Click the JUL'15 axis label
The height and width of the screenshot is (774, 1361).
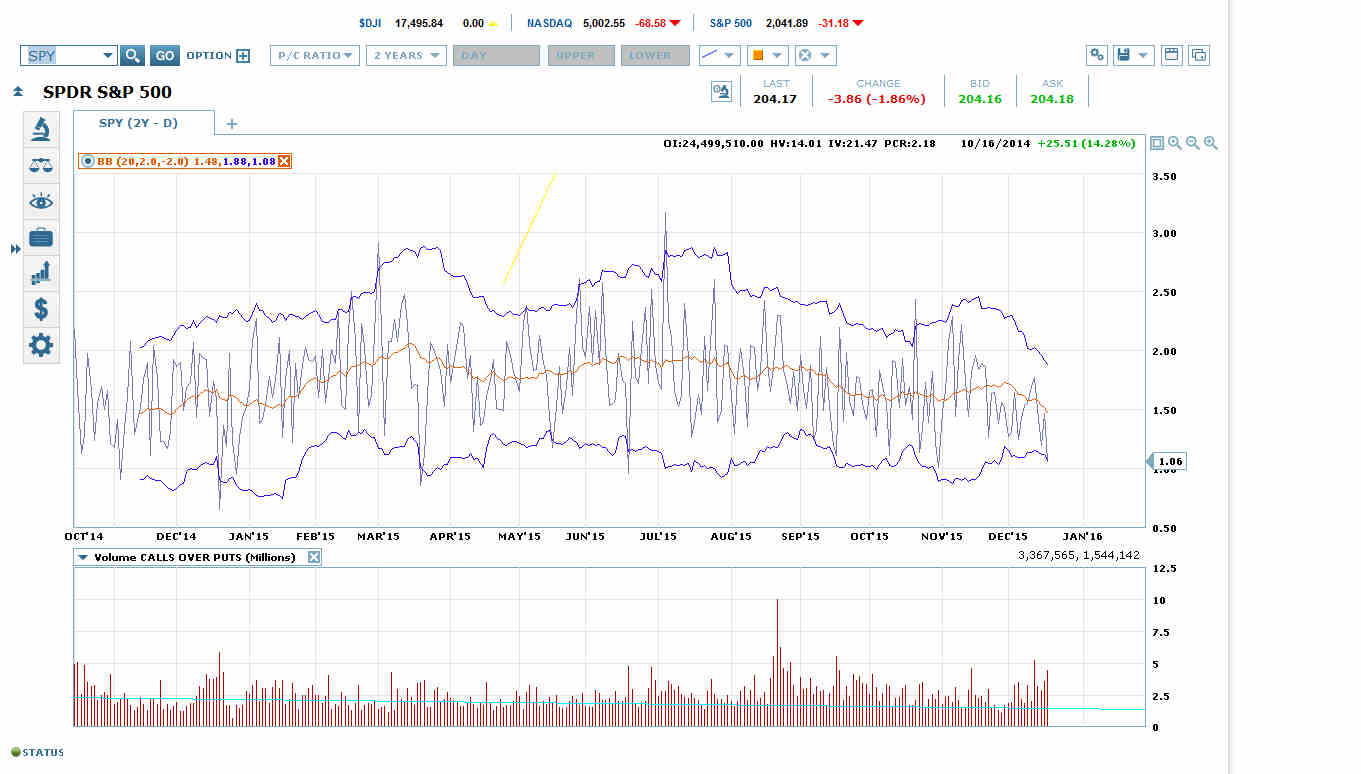tap(657, 537)
